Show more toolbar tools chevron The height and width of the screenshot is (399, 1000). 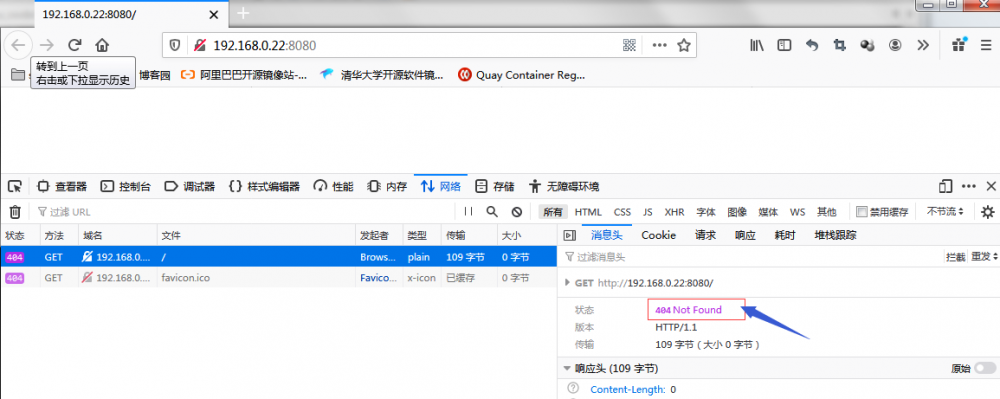923,45
